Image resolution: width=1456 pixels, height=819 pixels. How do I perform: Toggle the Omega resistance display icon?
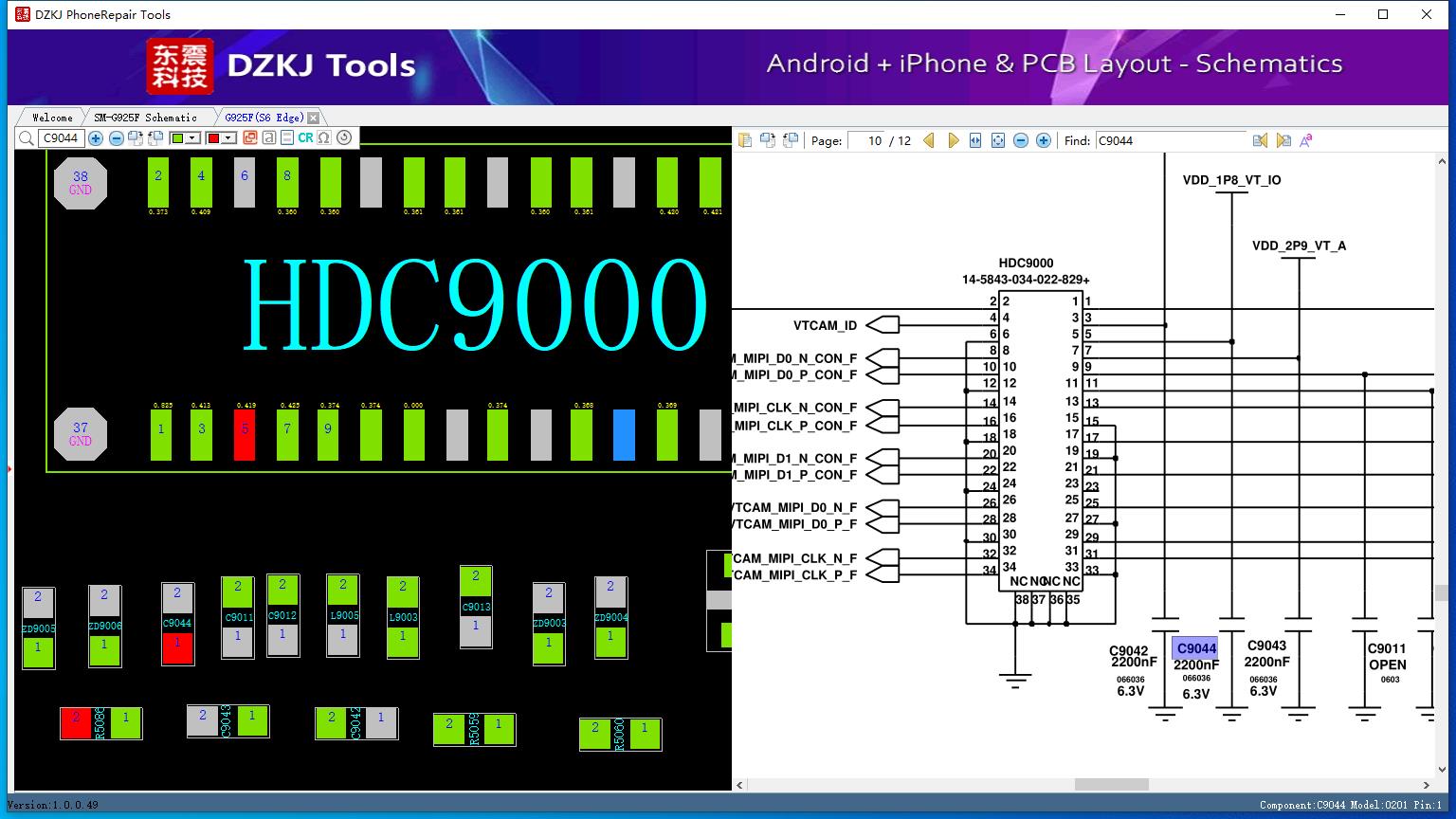pyautogui.click(x=324, y=138)
